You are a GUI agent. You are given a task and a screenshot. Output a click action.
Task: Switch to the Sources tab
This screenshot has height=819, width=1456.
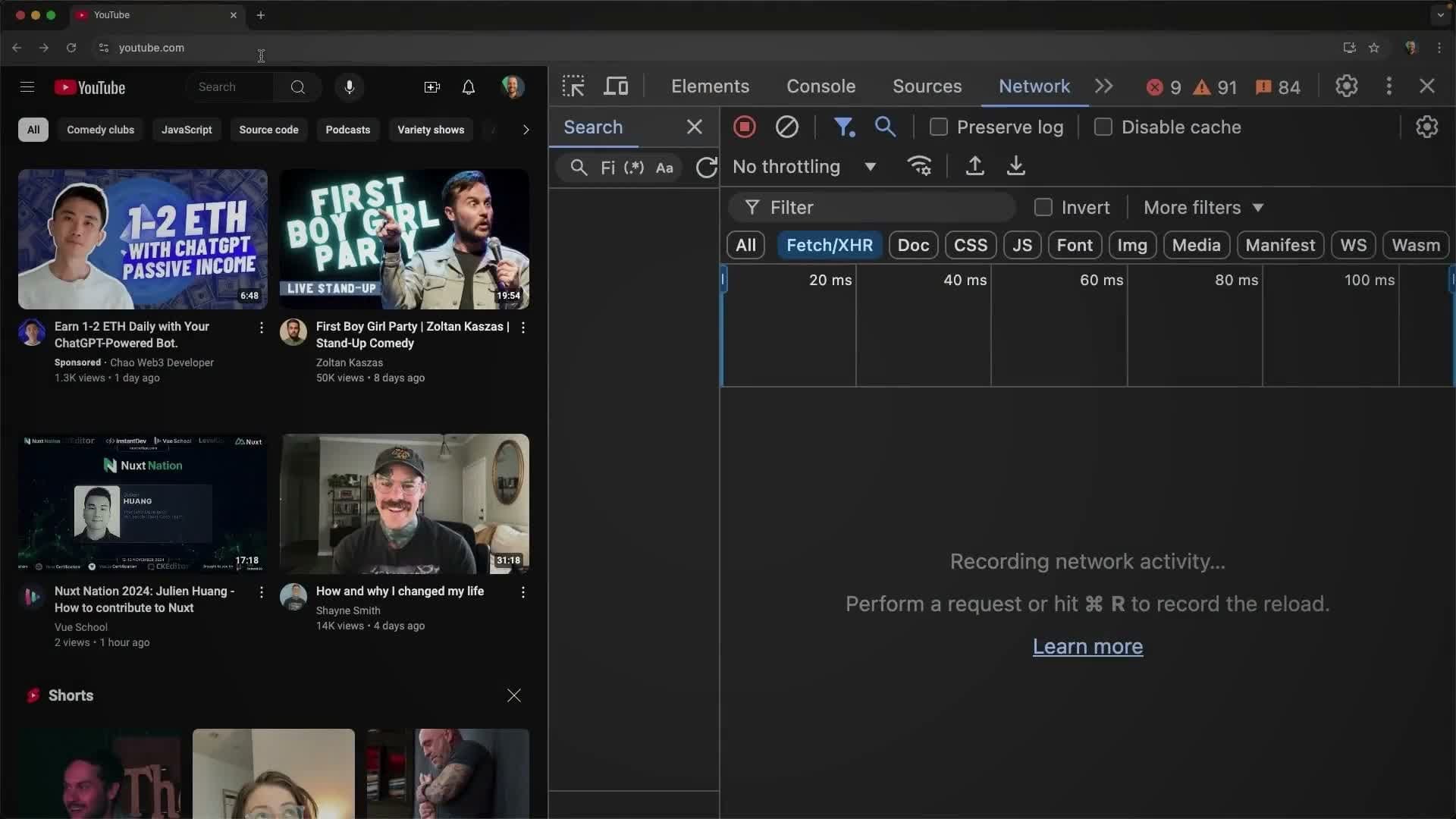tap(927, 86)
